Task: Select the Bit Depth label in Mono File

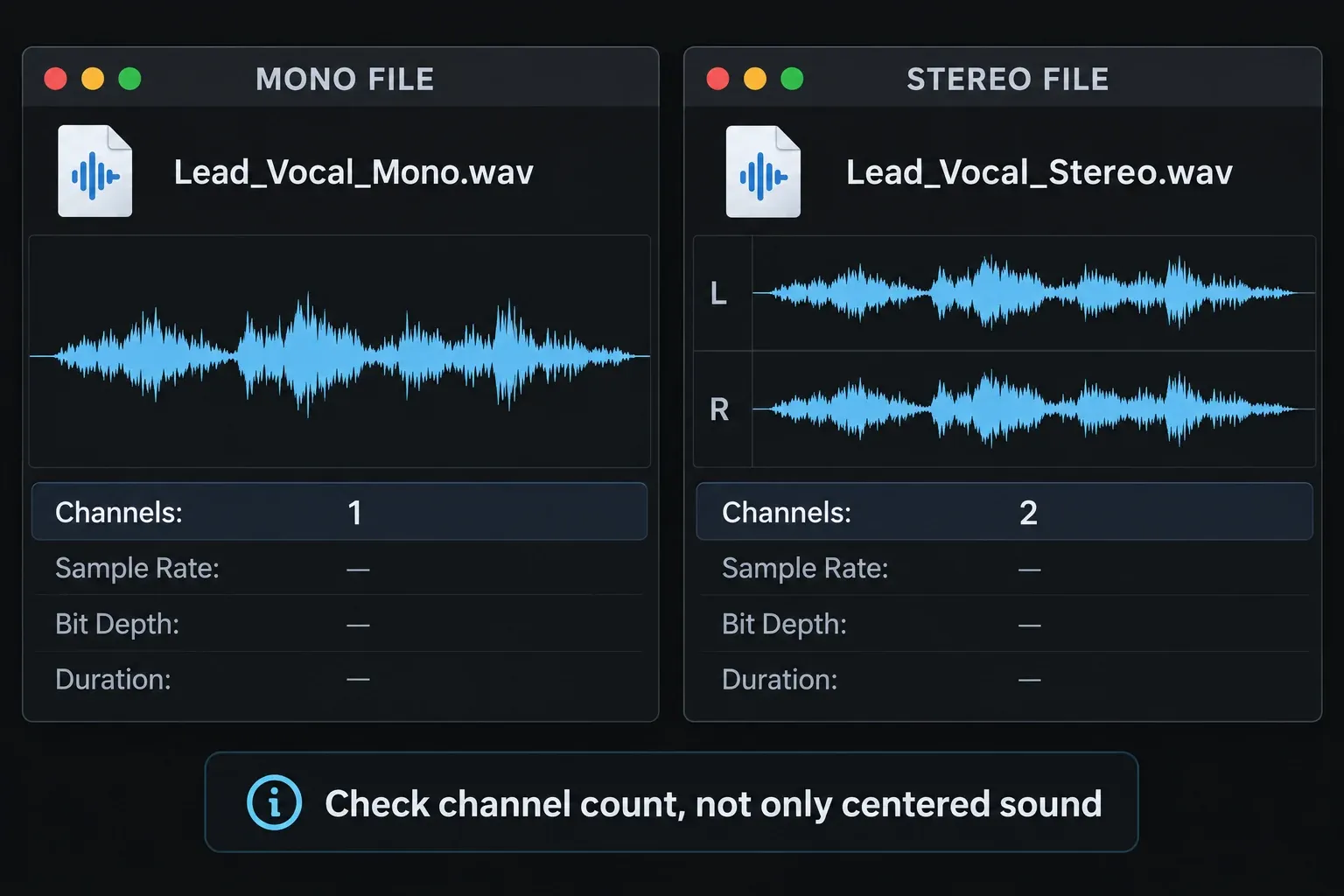Action: coord(117,624)
